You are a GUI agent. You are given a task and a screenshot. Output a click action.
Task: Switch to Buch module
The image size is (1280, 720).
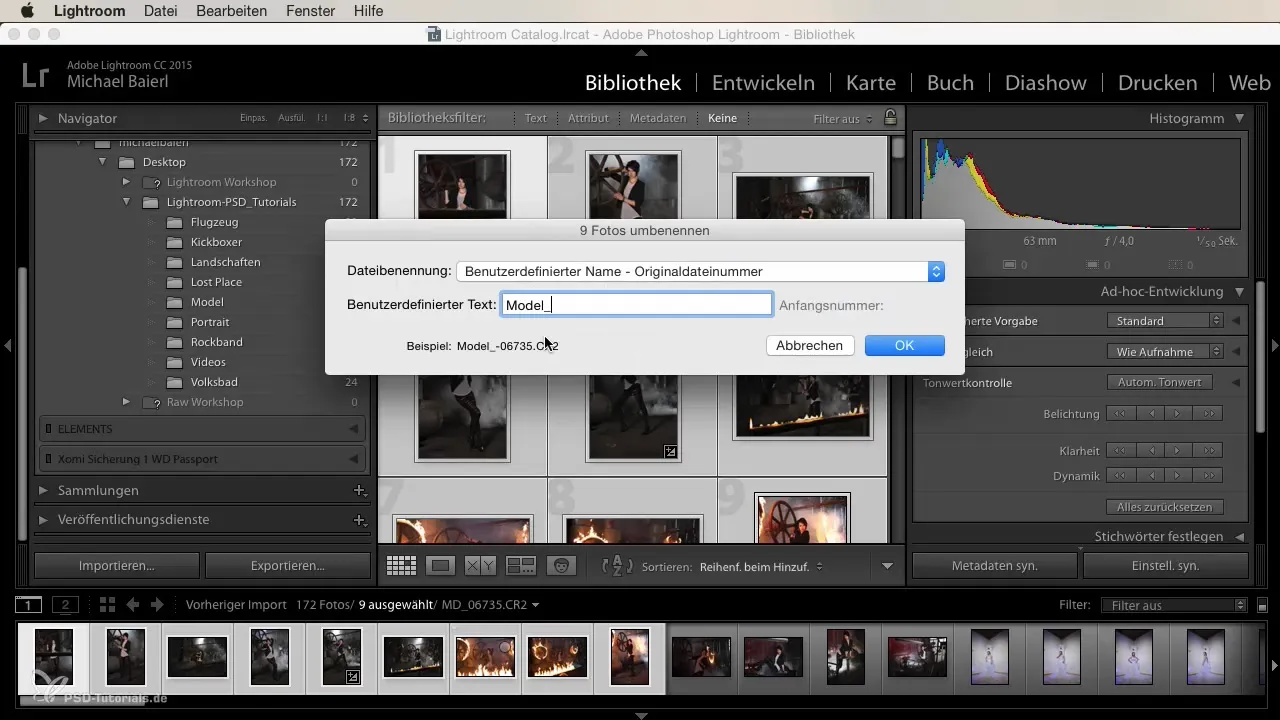tap(950, 83)
